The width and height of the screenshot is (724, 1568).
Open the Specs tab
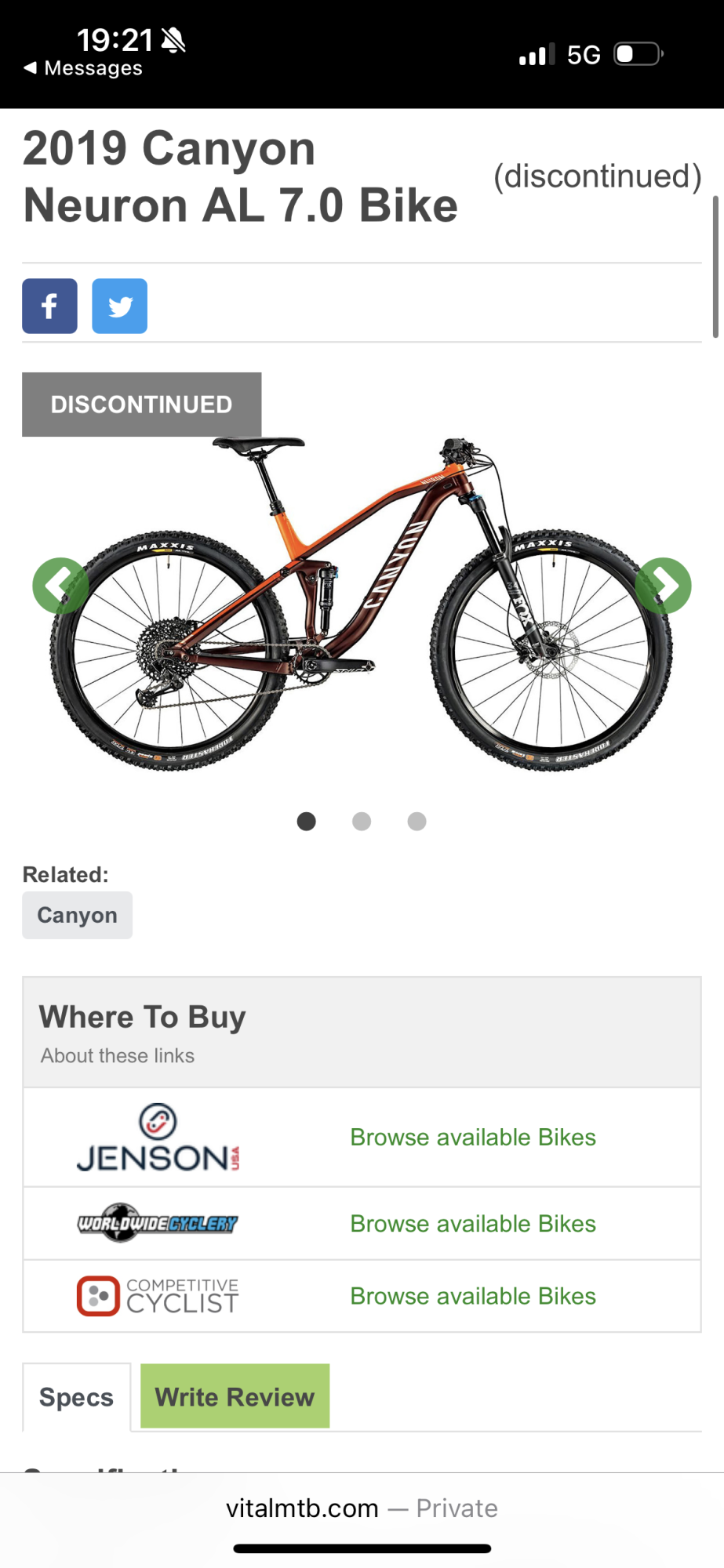(76, 1397)
